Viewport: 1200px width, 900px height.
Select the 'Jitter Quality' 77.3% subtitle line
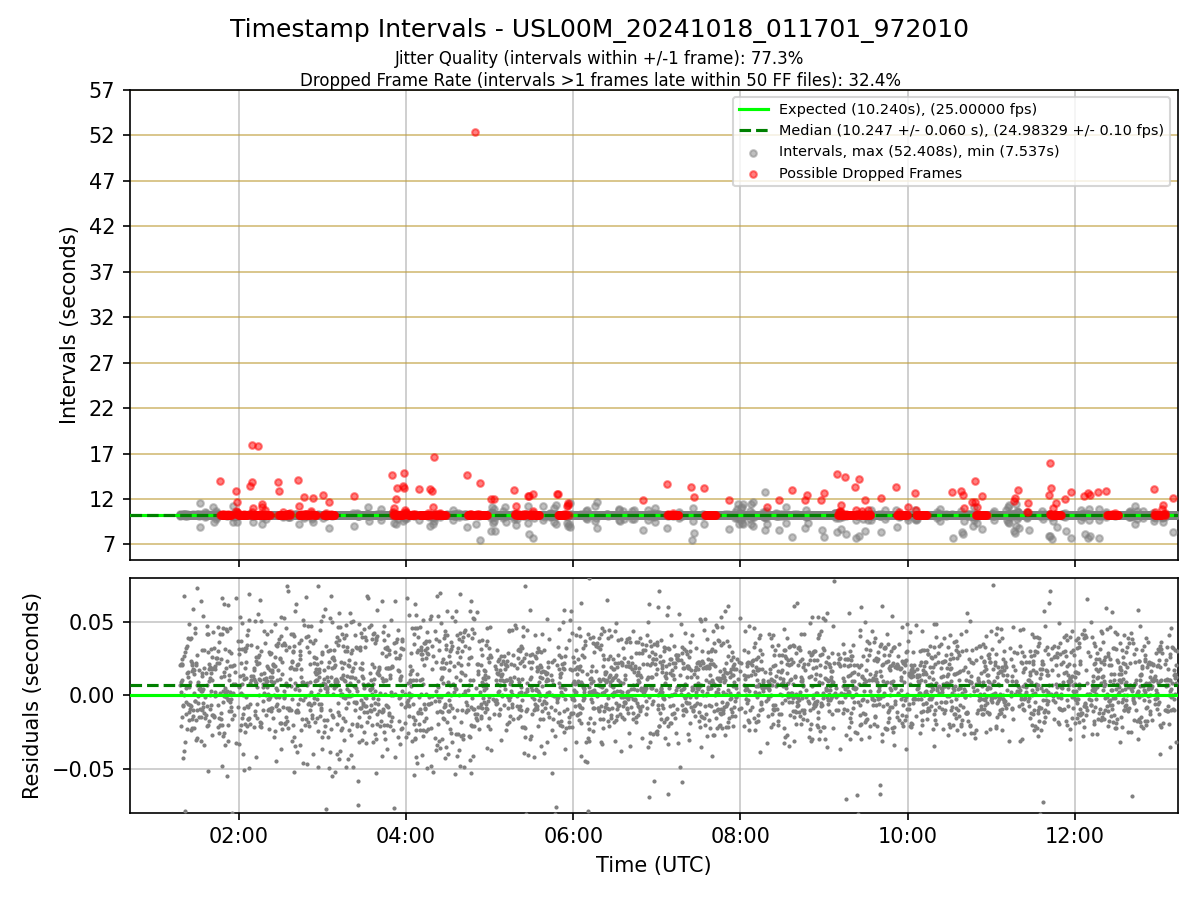point(599,58)
